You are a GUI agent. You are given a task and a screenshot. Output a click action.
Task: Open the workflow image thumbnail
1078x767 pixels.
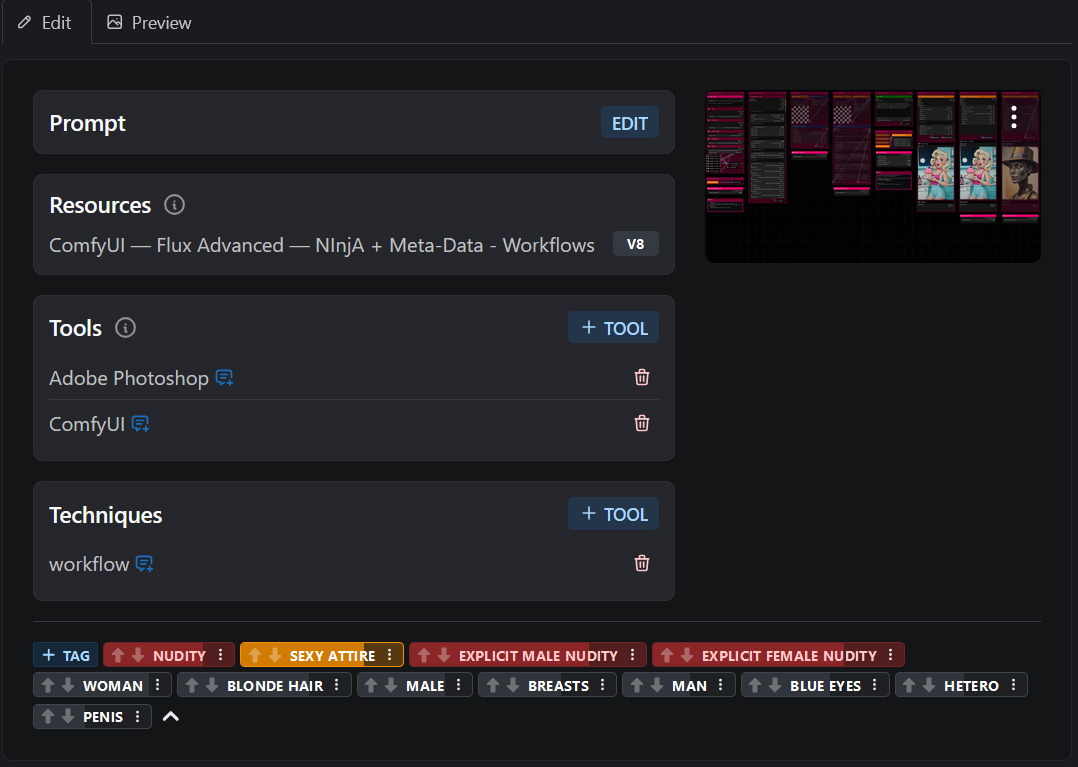pyautogui.click(x=872, y=177)
